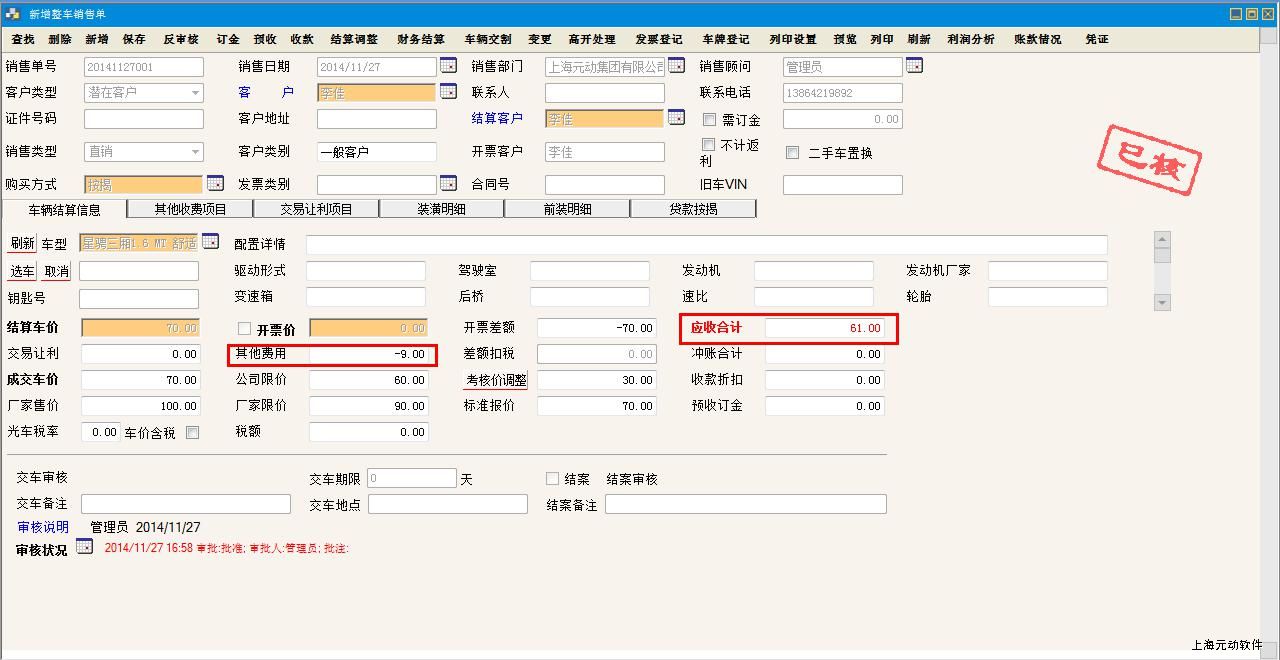1280x660 pixels.
Task: Expand the 客户类型 dropdown
Action: click(195, 92)
